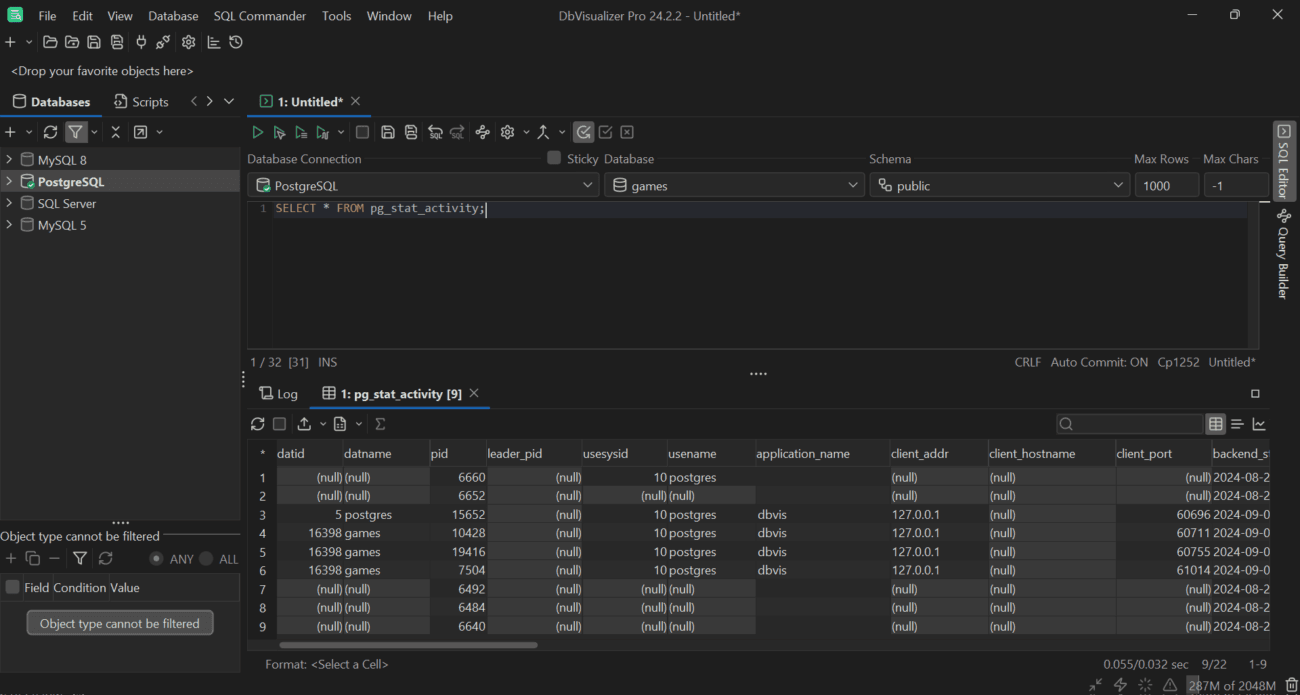Click the memory usage bar 287M of 2048M
The image size is (1300, 695).
1232,685
